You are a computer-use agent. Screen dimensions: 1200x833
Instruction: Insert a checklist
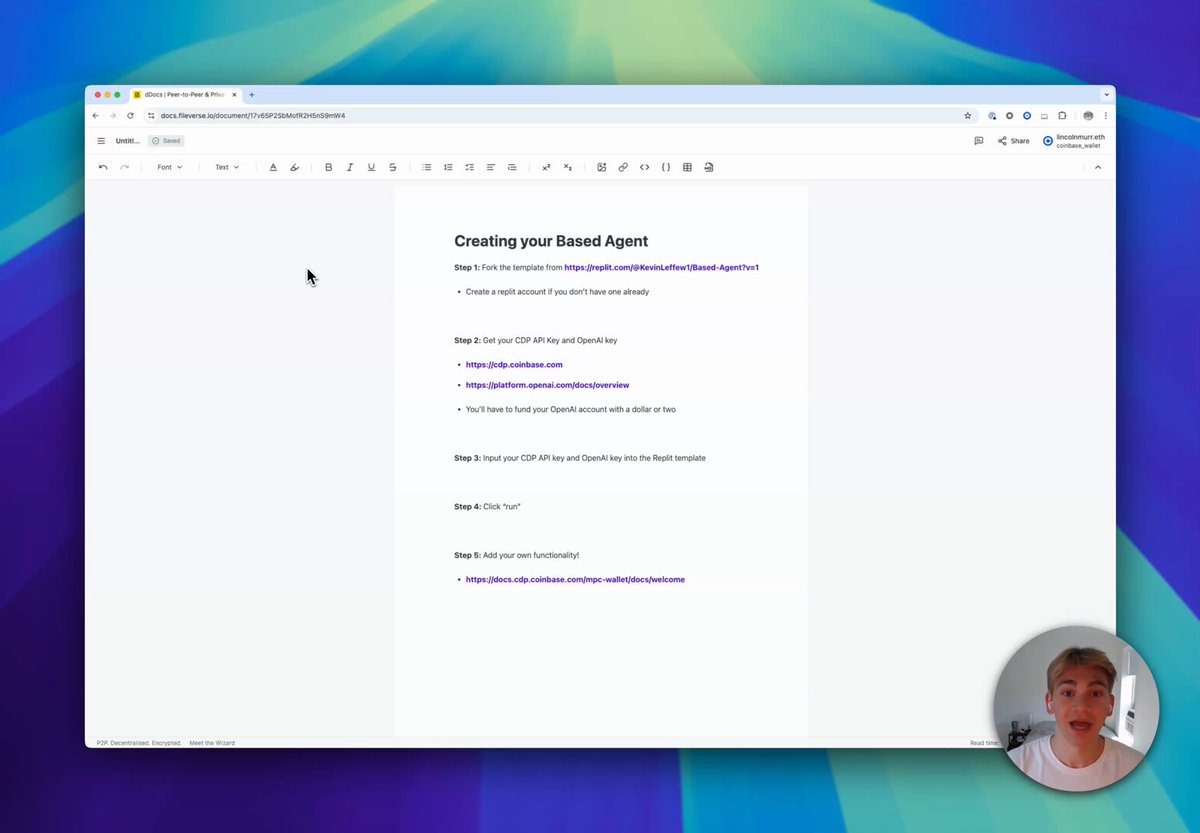click(469, 167)
